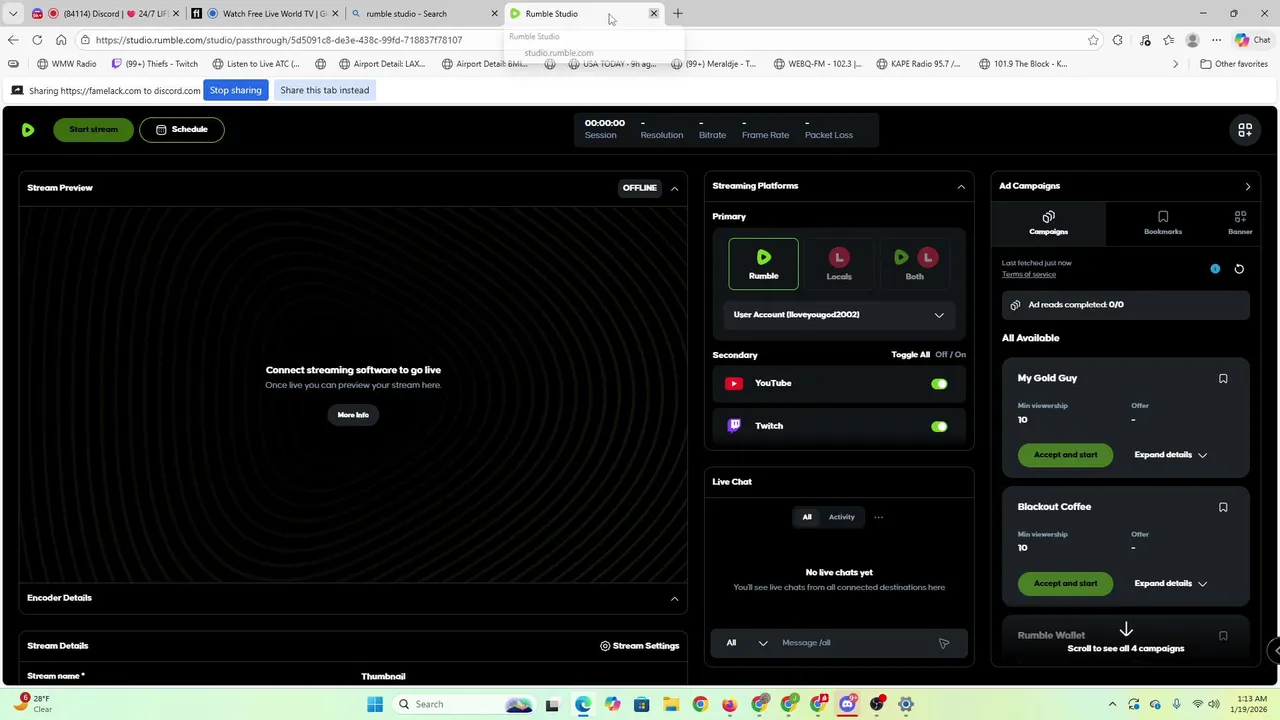Select Both as primary platform
The image size is (1280, 720).
914,264
